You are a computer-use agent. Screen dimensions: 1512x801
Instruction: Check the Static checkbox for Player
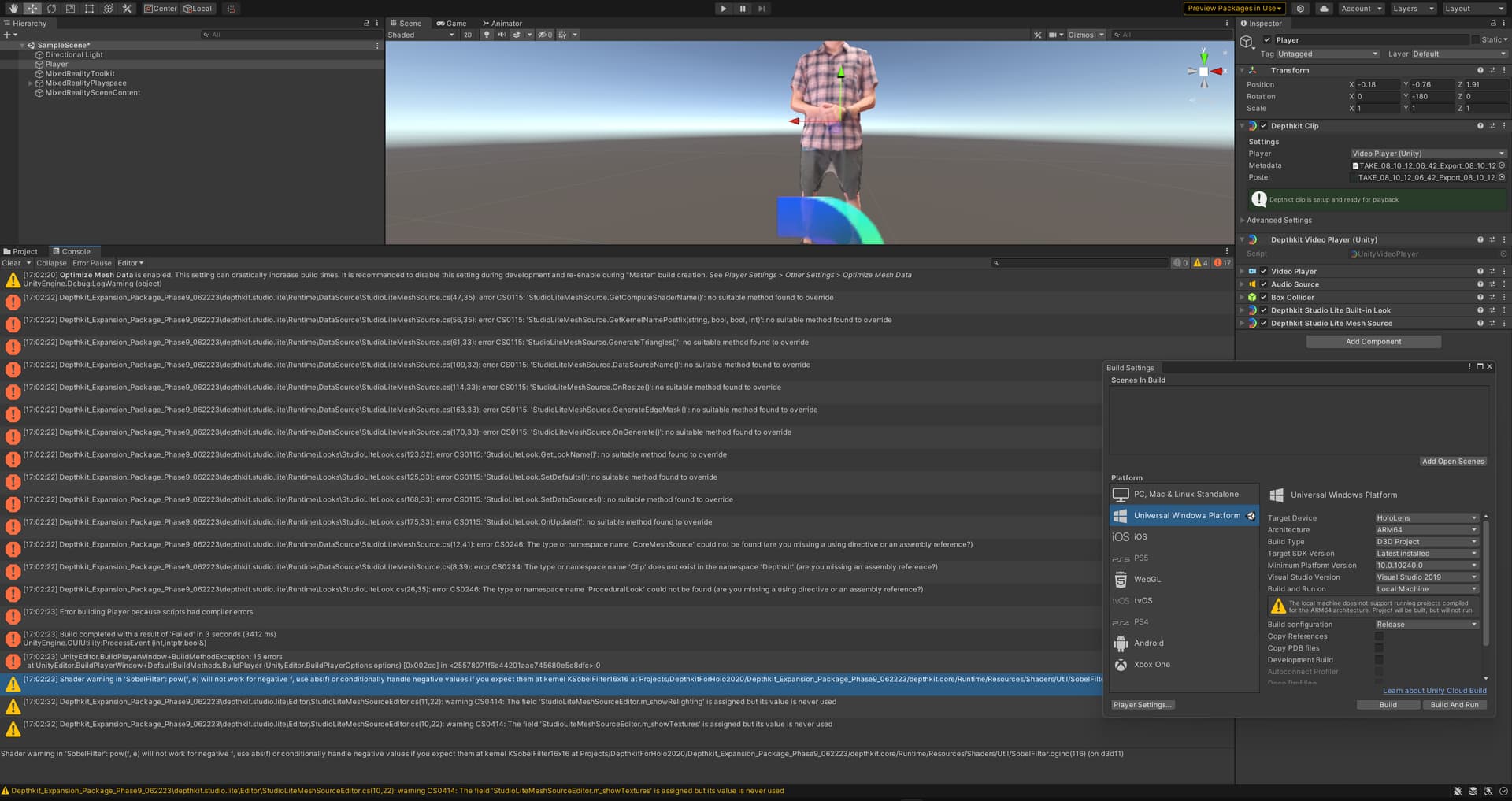(x=1475, y=40)
